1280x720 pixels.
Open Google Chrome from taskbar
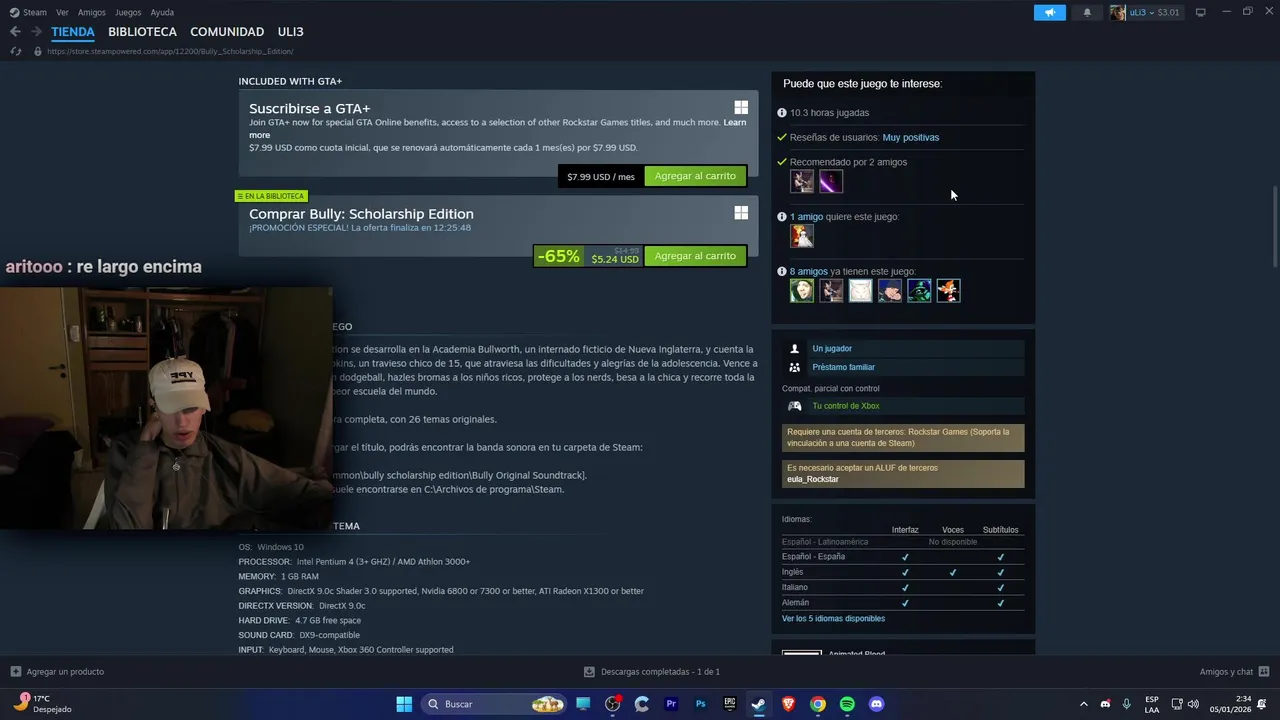click(x=818, y=704)
